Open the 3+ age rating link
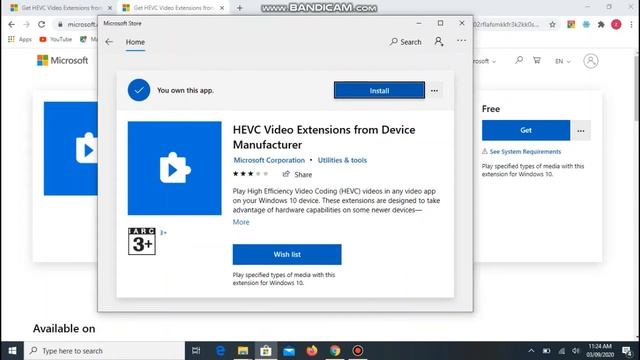The width and height of the screenshot is (640, 360). pos(163,233)
